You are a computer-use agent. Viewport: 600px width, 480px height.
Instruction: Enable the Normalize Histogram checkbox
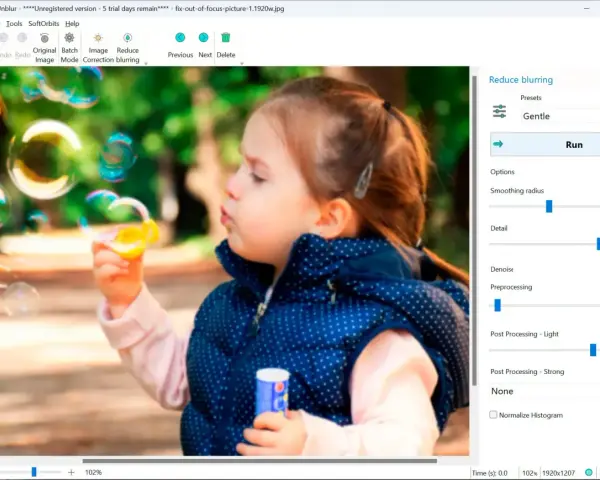click(493, 415)
